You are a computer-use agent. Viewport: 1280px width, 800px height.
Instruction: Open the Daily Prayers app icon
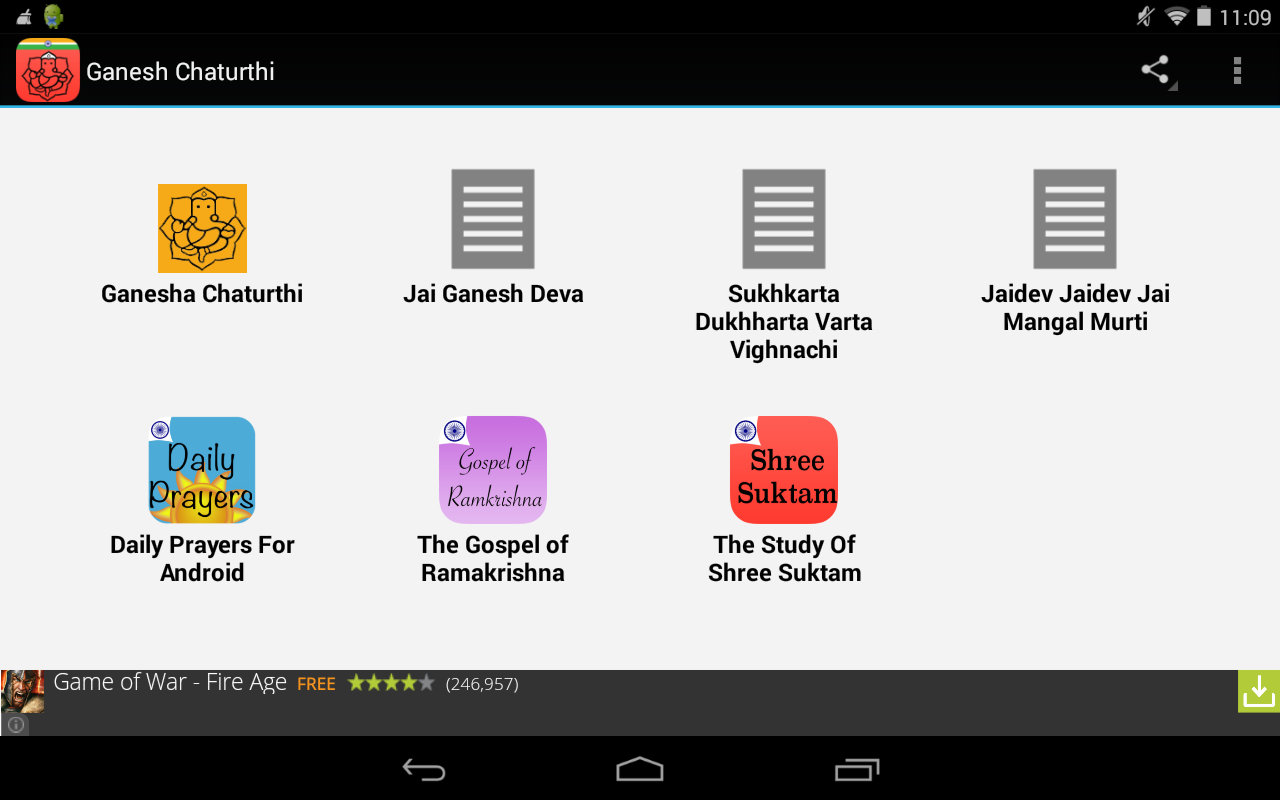point(202,470)
